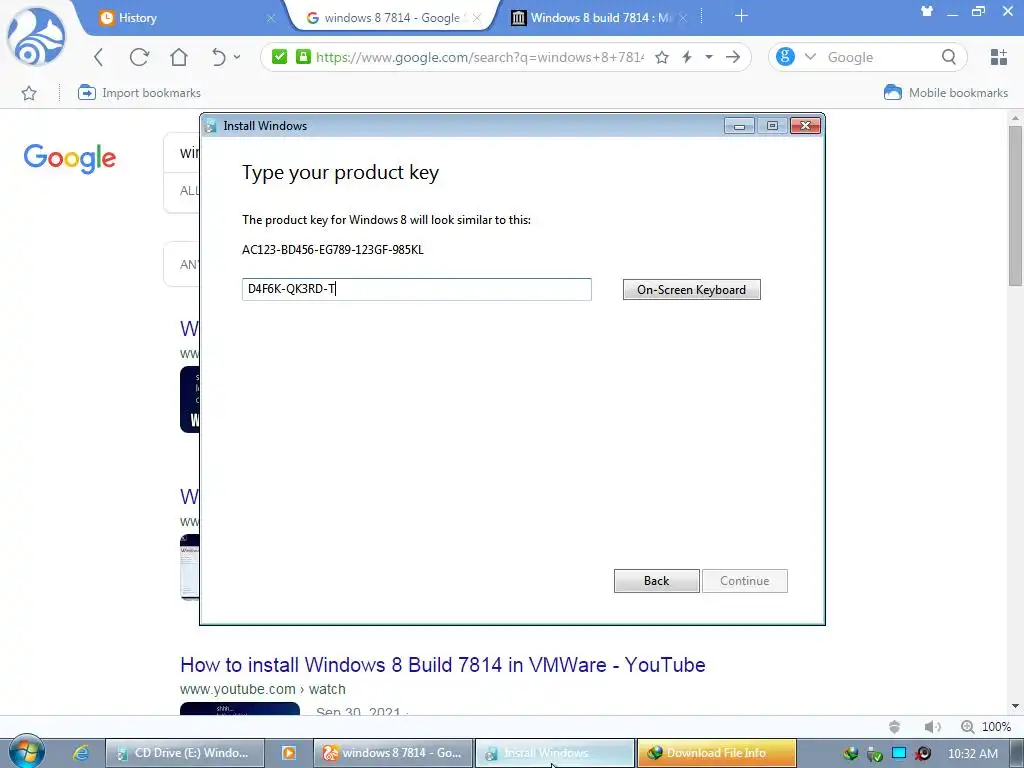Open the browser extensions grid icon
1024x768 pixels.
tap(999, 57)
